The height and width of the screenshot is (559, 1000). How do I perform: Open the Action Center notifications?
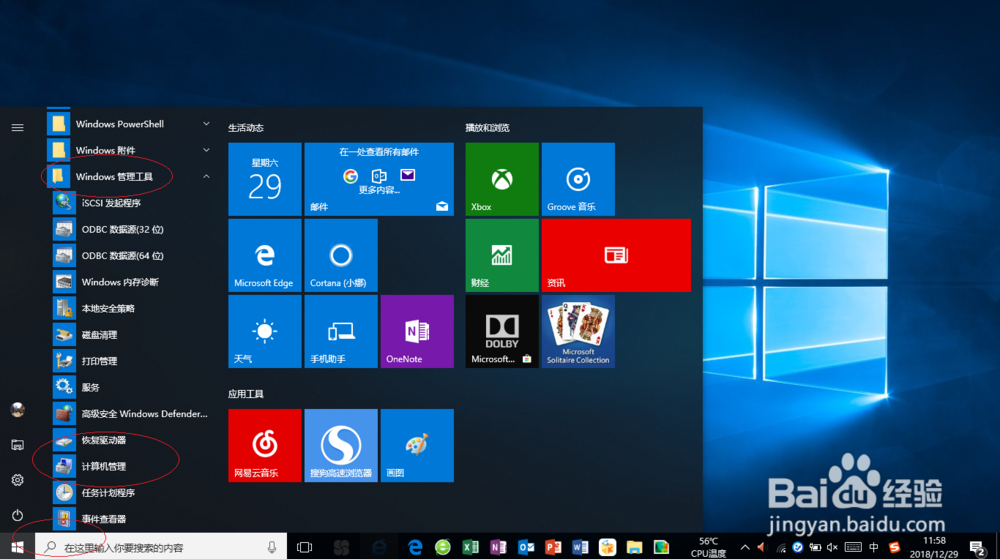point(977,548)
